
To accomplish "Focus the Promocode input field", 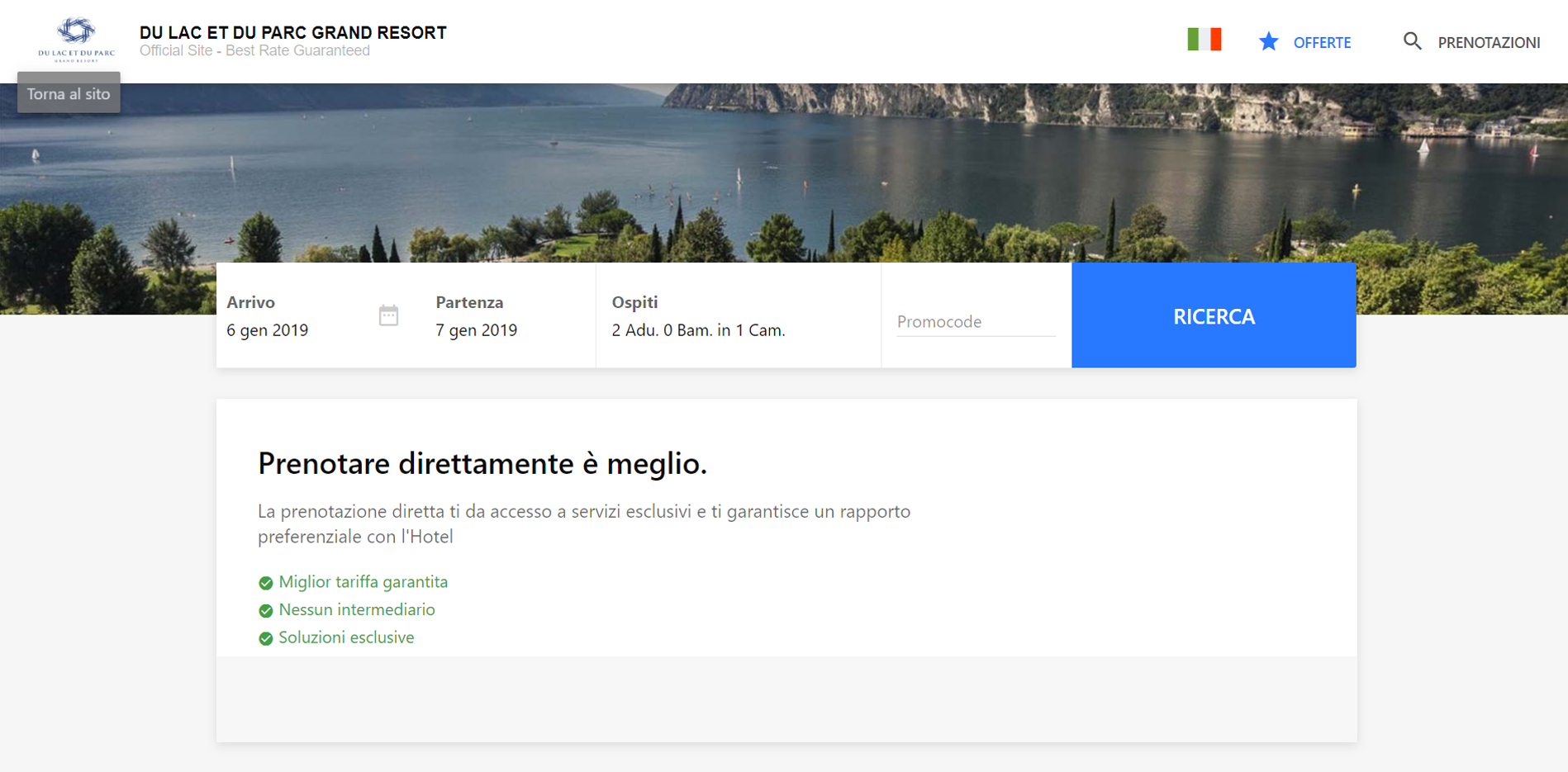I will (975, 322).
